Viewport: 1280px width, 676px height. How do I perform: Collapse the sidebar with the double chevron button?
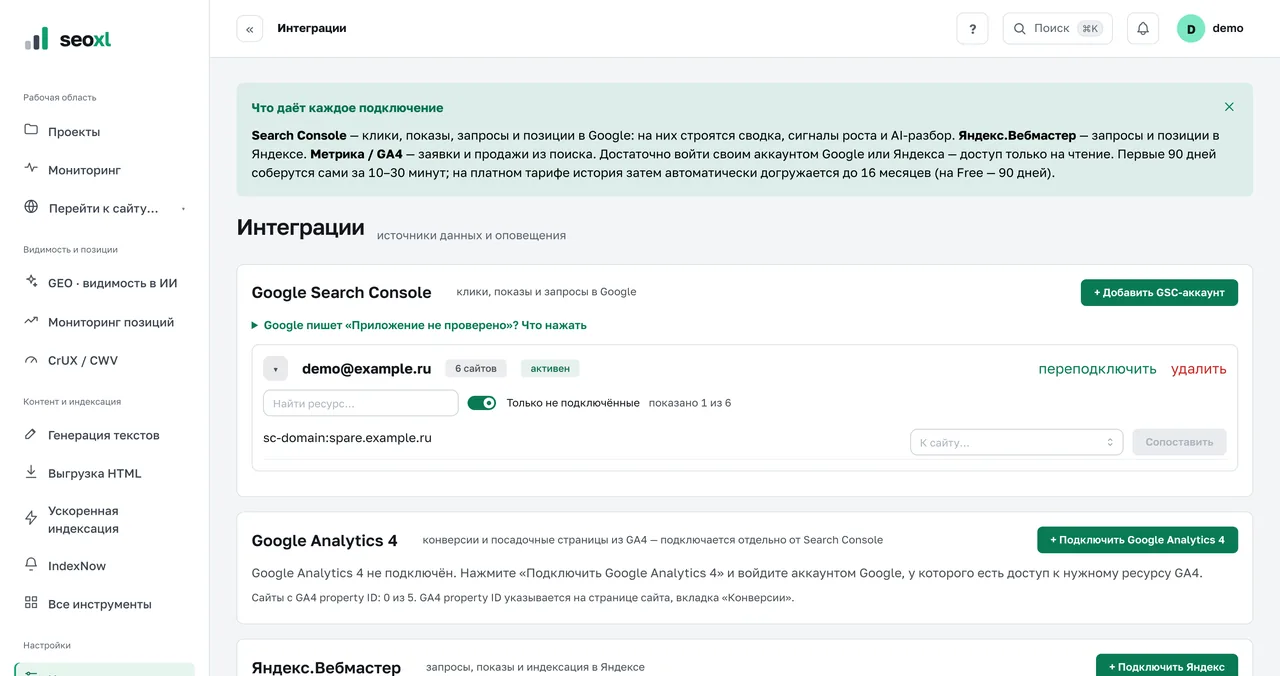point(250,29)
